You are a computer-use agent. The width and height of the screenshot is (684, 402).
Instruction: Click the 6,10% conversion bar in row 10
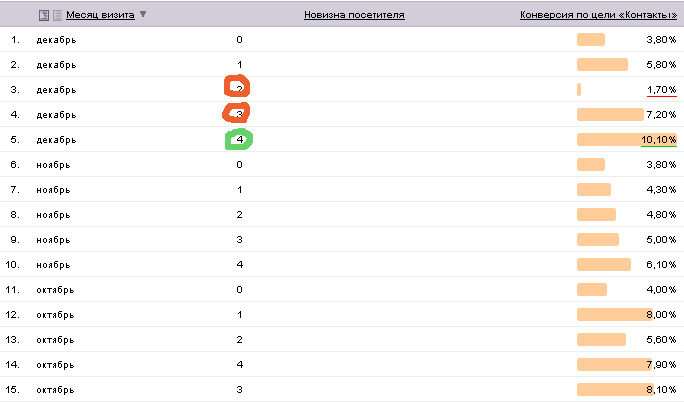tap(603, 264)
